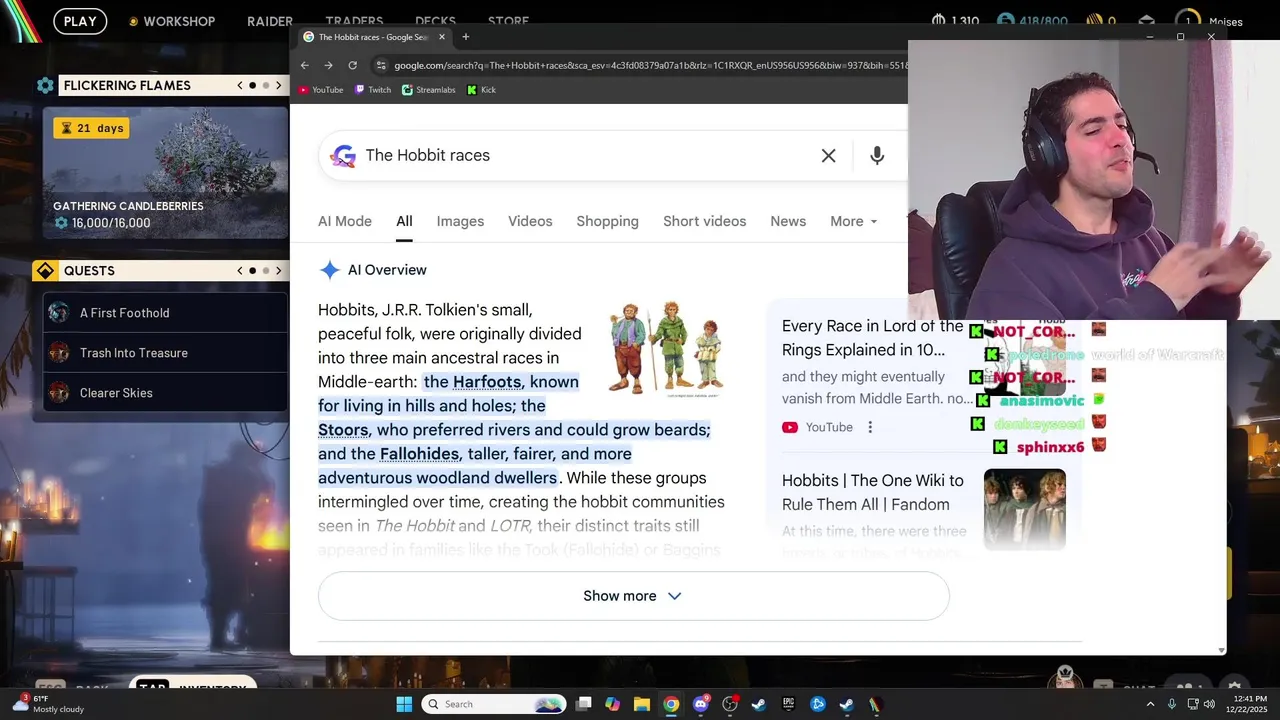1280x720 pixels.
Task: Click the Google logo in search box
Action: coord(343,156)
